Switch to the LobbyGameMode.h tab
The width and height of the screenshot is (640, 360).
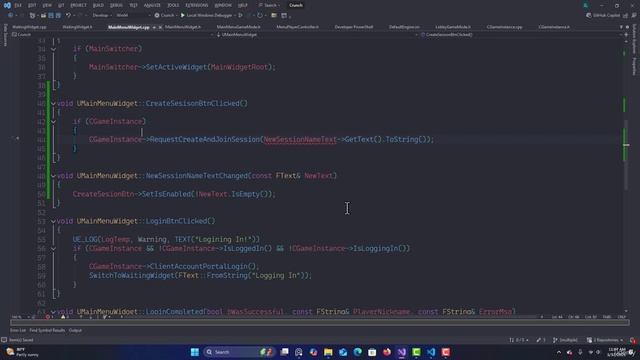[453, 27]
